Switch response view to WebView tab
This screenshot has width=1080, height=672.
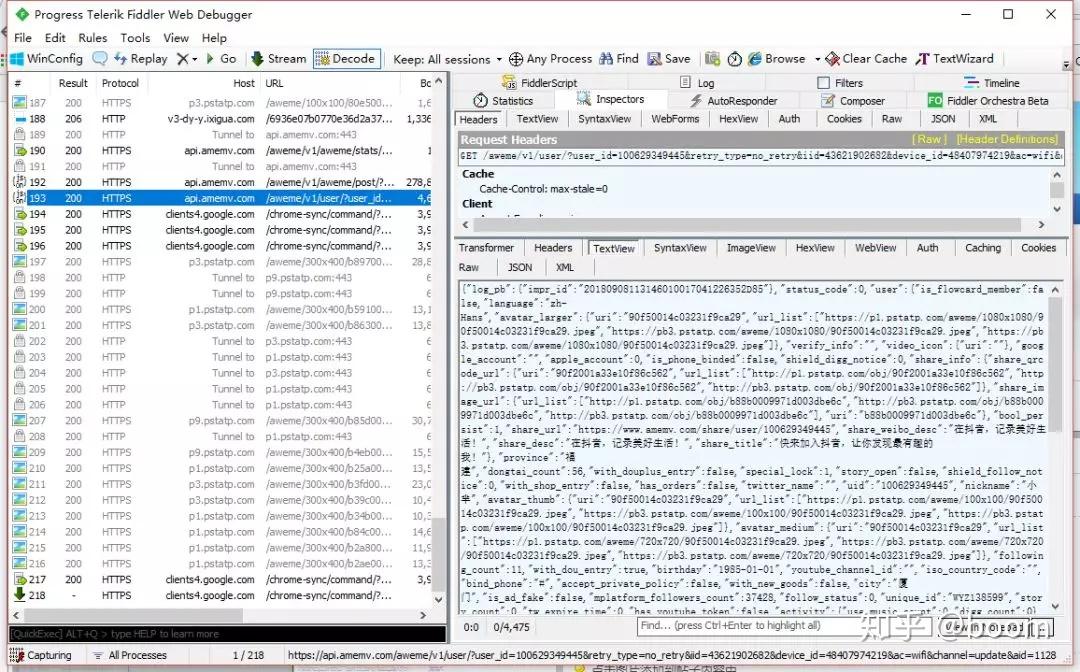pos(875,248)
